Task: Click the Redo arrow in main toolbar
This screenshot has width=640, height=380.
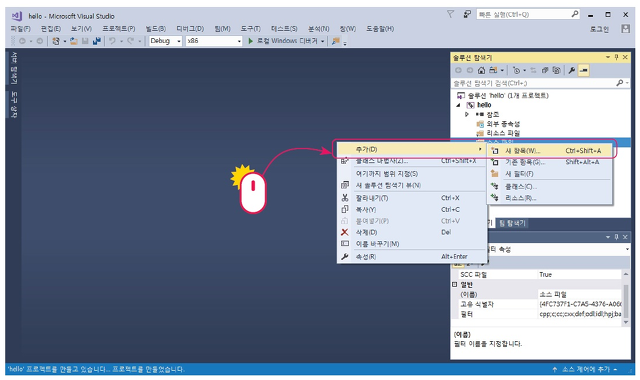Action: (x=130, y=41)
